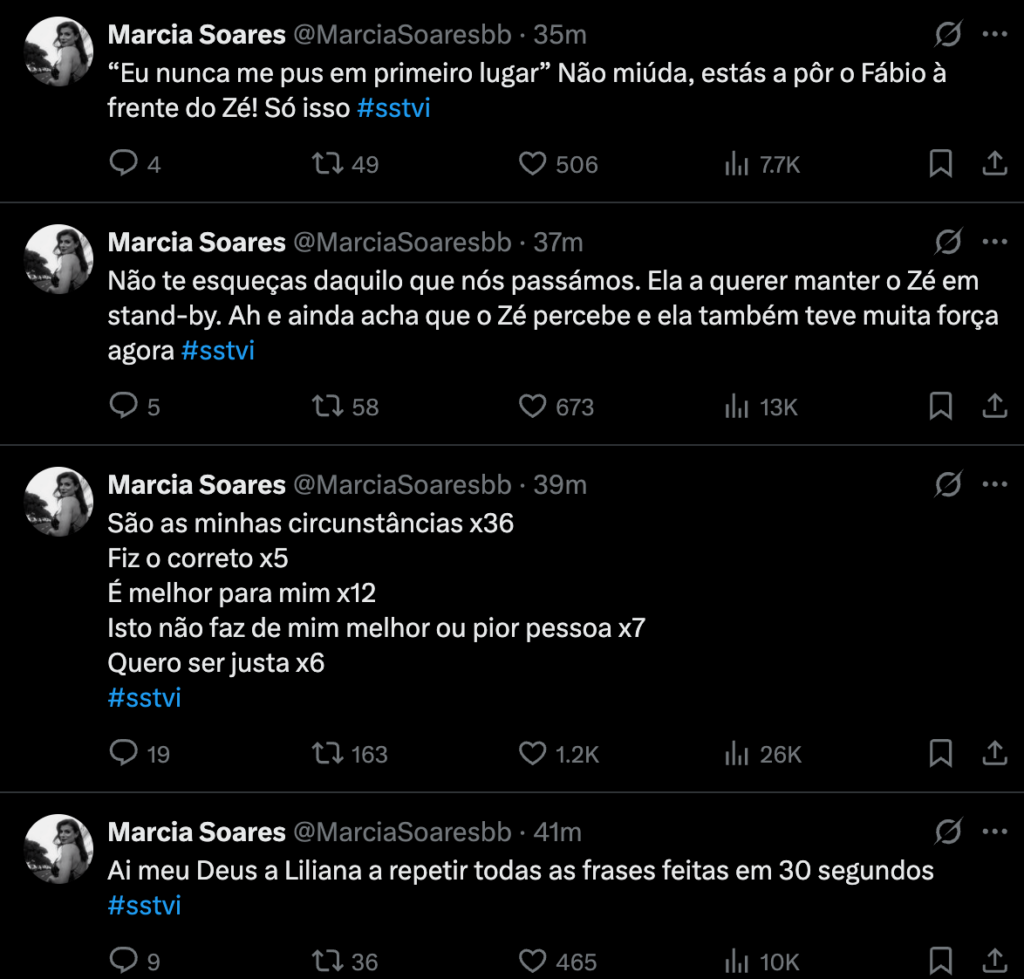Retweet the post with 49 reposts
This screenshot has height=979, width=1024.
(x=328, y=164)
